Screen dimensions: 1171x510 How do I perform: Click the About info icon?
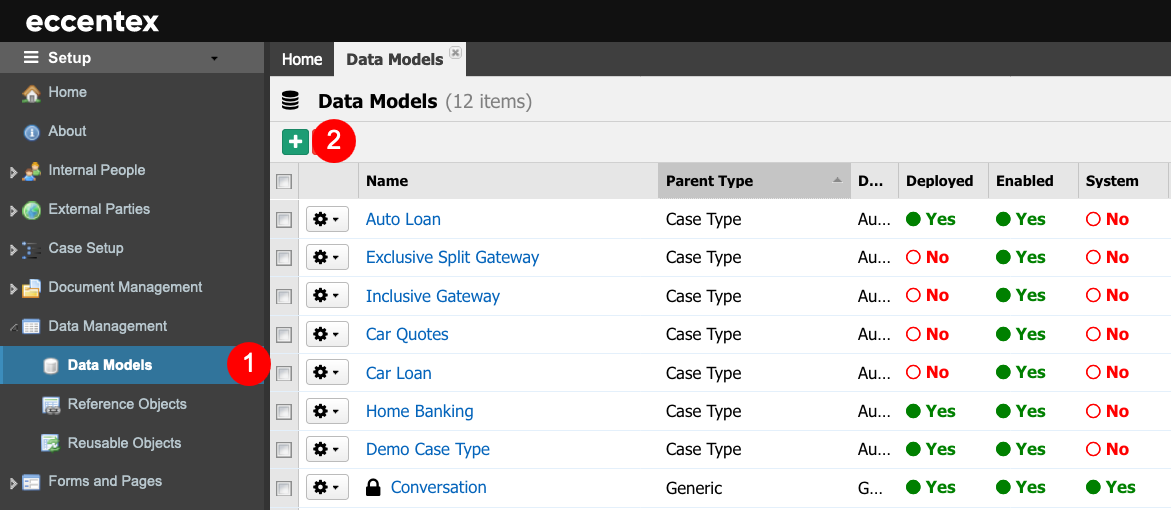point(31,132)
